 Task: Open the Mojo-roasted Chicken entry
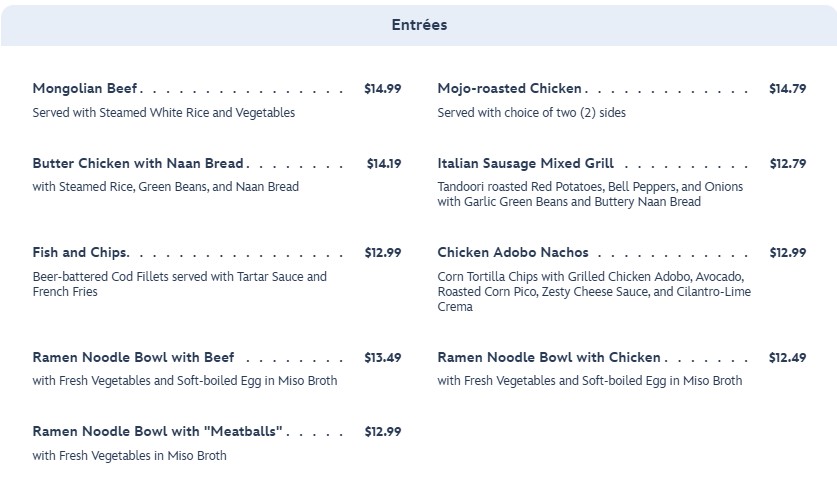(510, 89)
